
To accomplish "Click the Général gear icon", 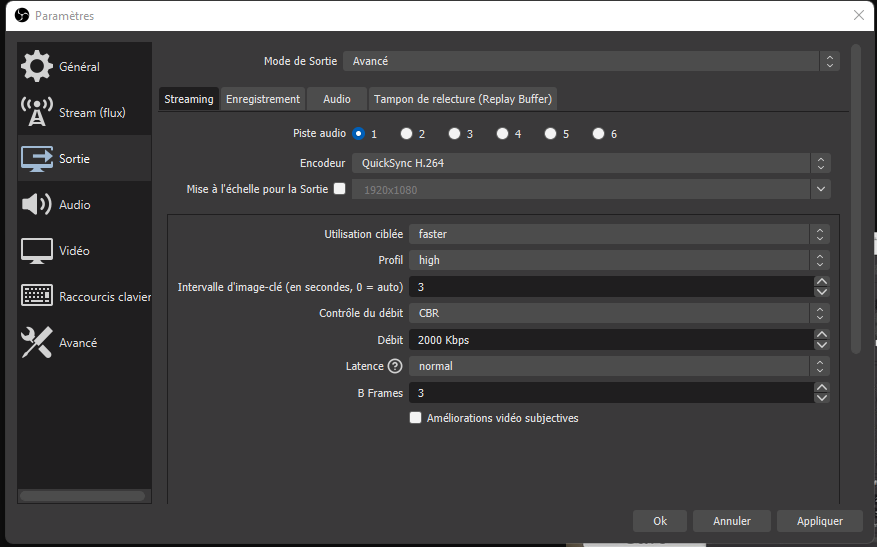I will coord(37,67).
